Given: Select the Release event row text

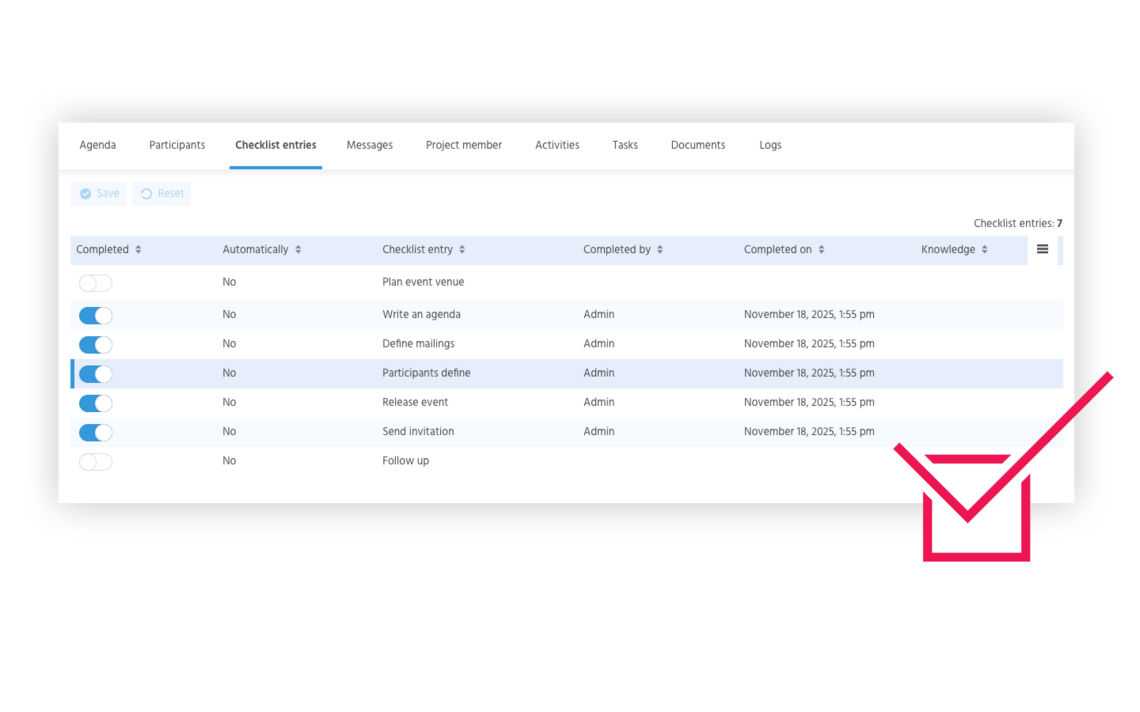Looking at the screenshot, I should [x=415, y=402].
